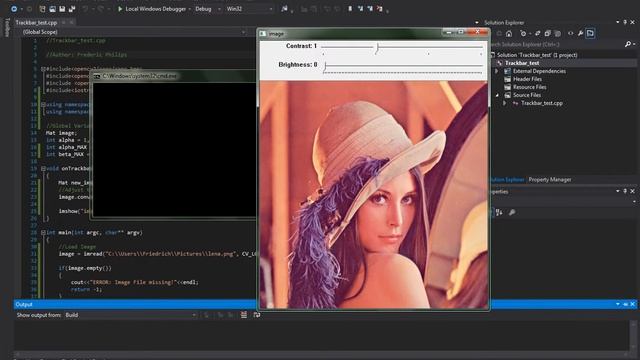Screen dimensions: 640x360
Task: Click Output panel auto-hide pin icon
Action: [x=625, y=304]
